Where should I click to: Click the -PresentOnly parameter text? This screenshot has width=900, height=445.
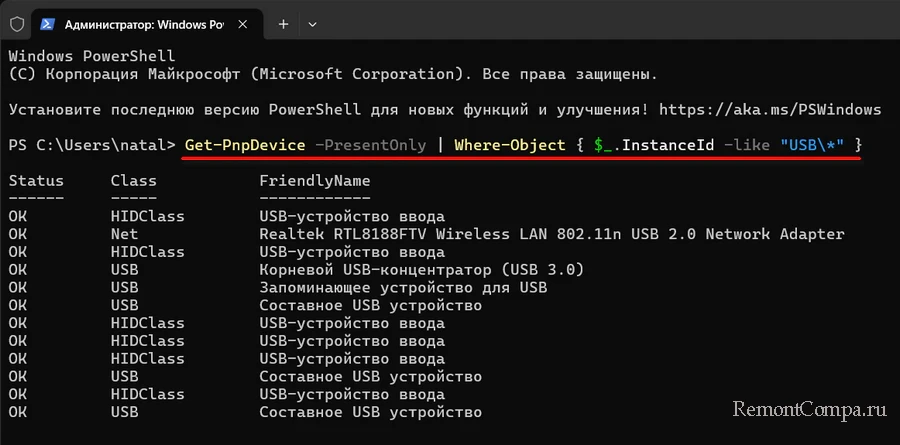370,145
